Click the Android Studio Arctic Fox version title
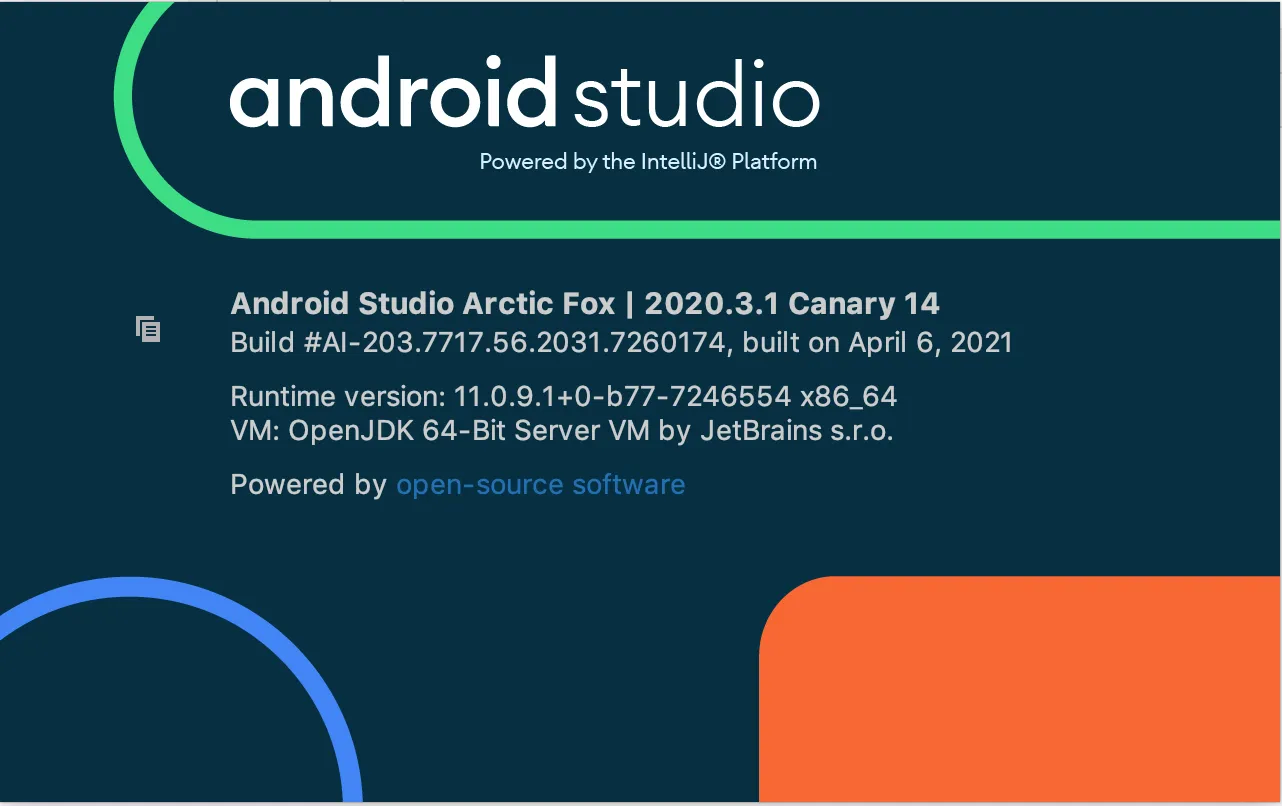The height and width of the screenshot is (806, 1282). click(x=585, y=303)
